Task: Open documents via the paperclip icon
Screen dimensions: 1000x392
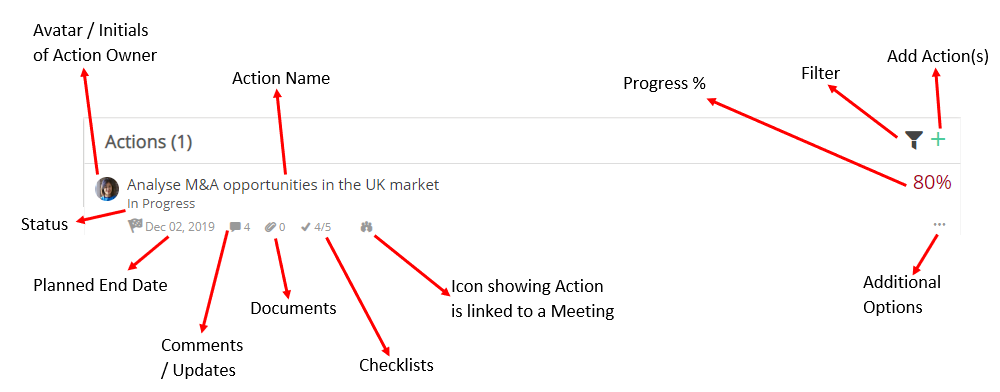Action: coord(270,226)
